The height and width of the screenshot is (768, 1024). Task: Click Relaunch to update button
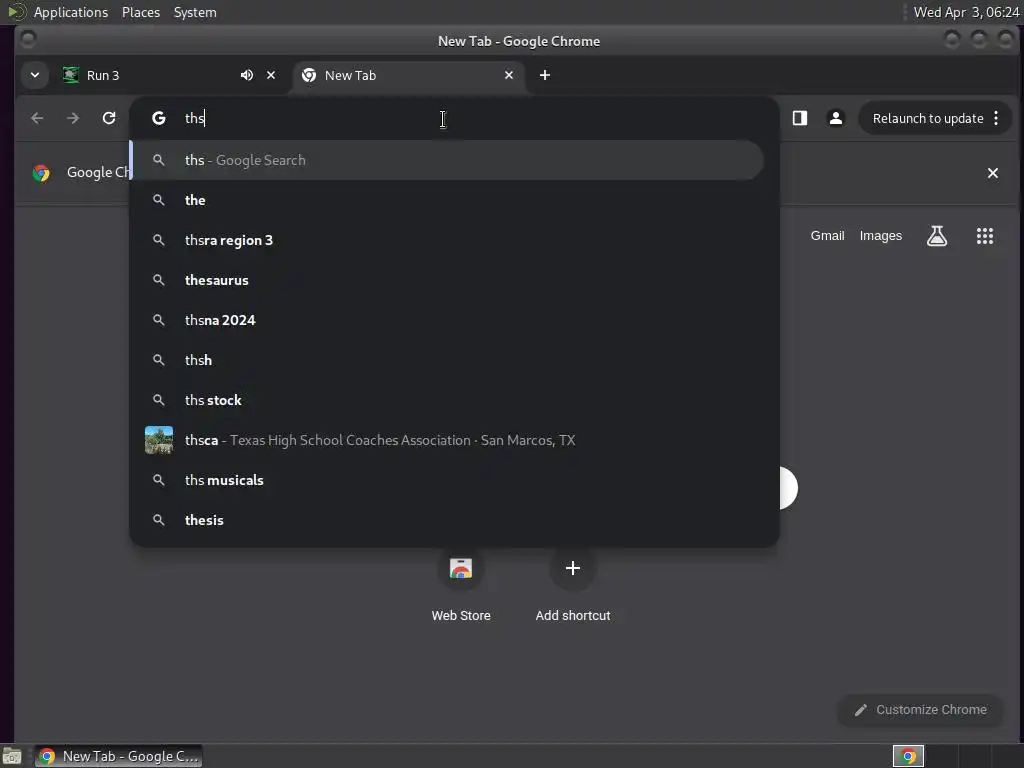[928, 118]
